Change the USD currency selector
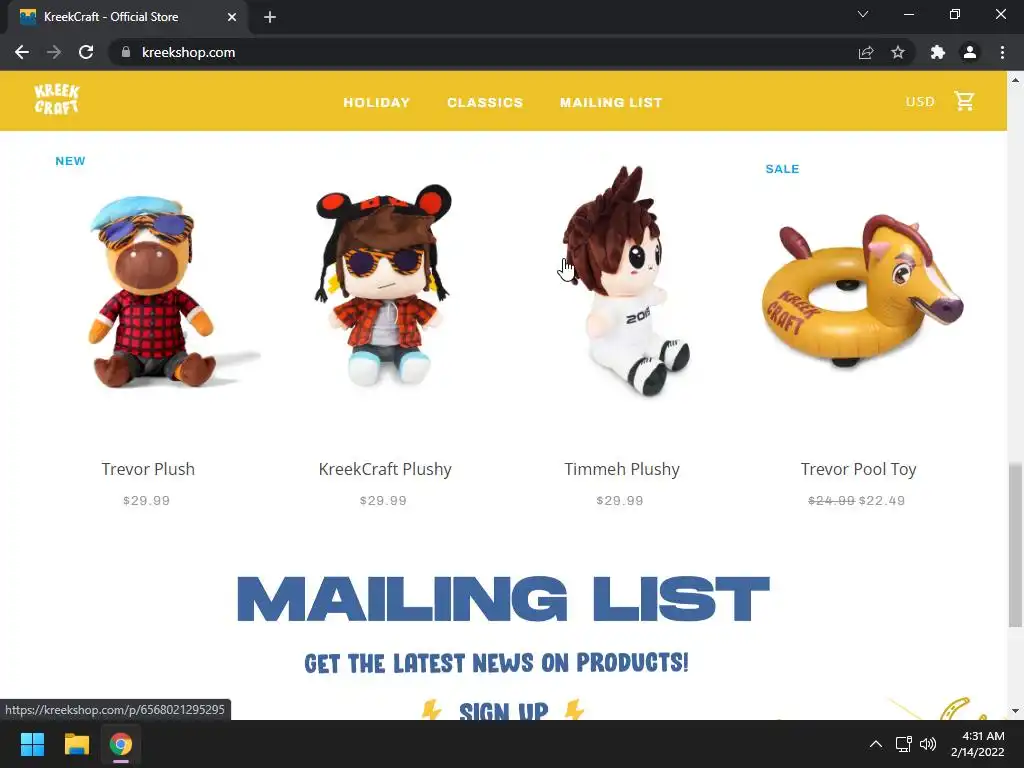The image size is (1024, 768). click(920, 102)
